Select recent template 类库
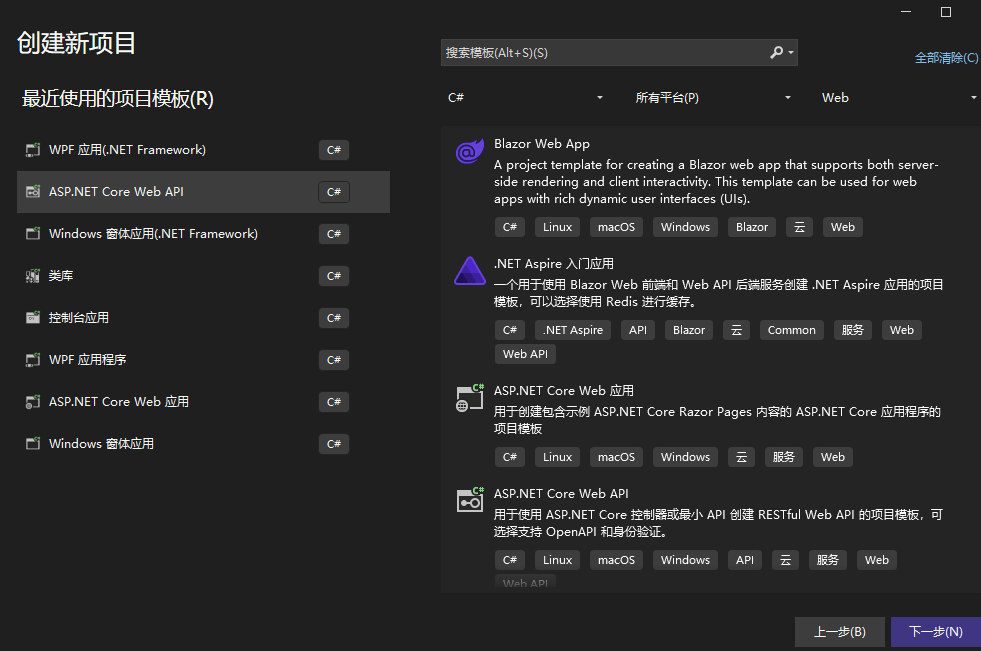The image size is (981, 651). [203, 276]
